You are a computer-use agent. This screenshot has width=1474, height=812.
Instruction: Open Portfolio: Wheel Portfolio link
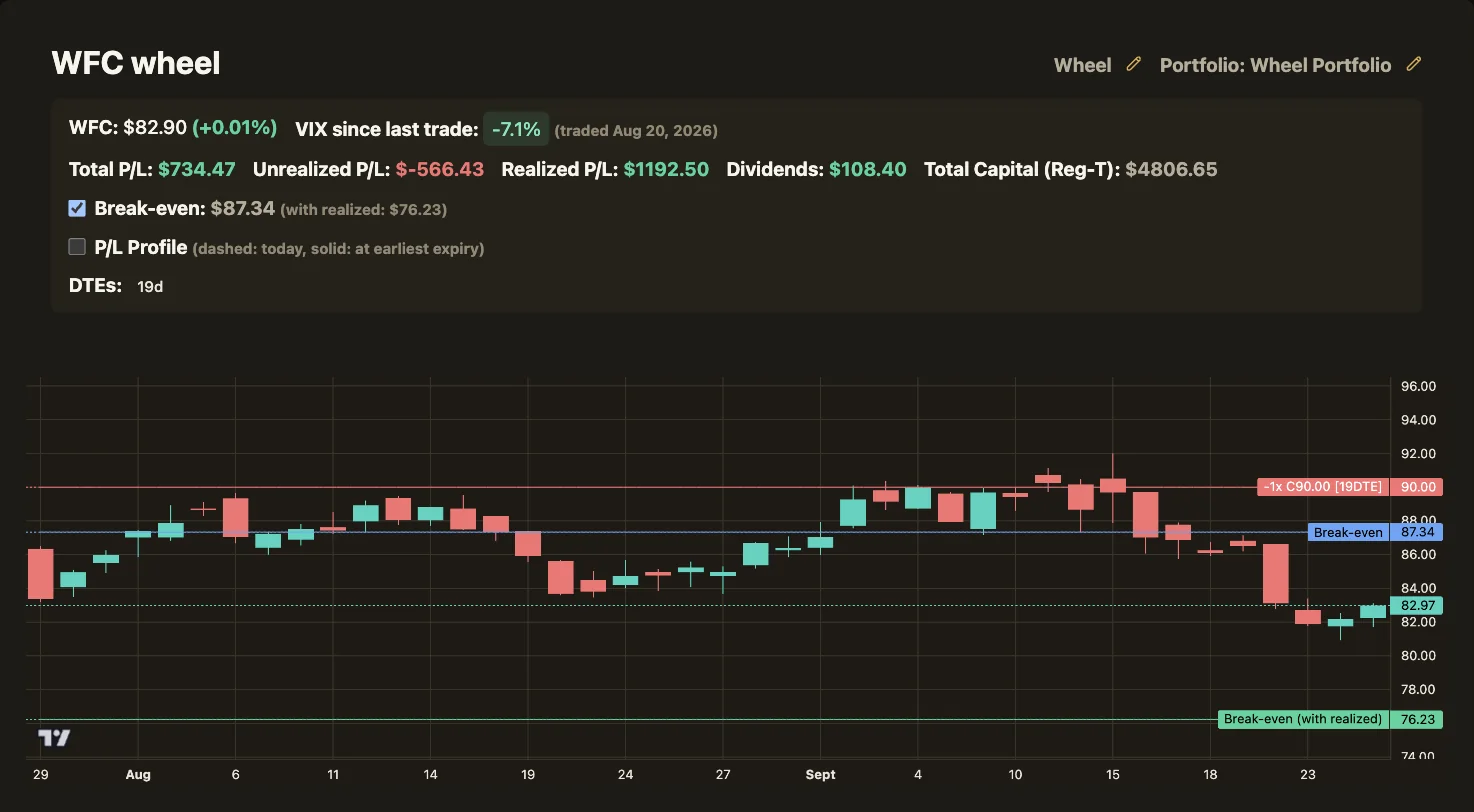(1275, 65)
